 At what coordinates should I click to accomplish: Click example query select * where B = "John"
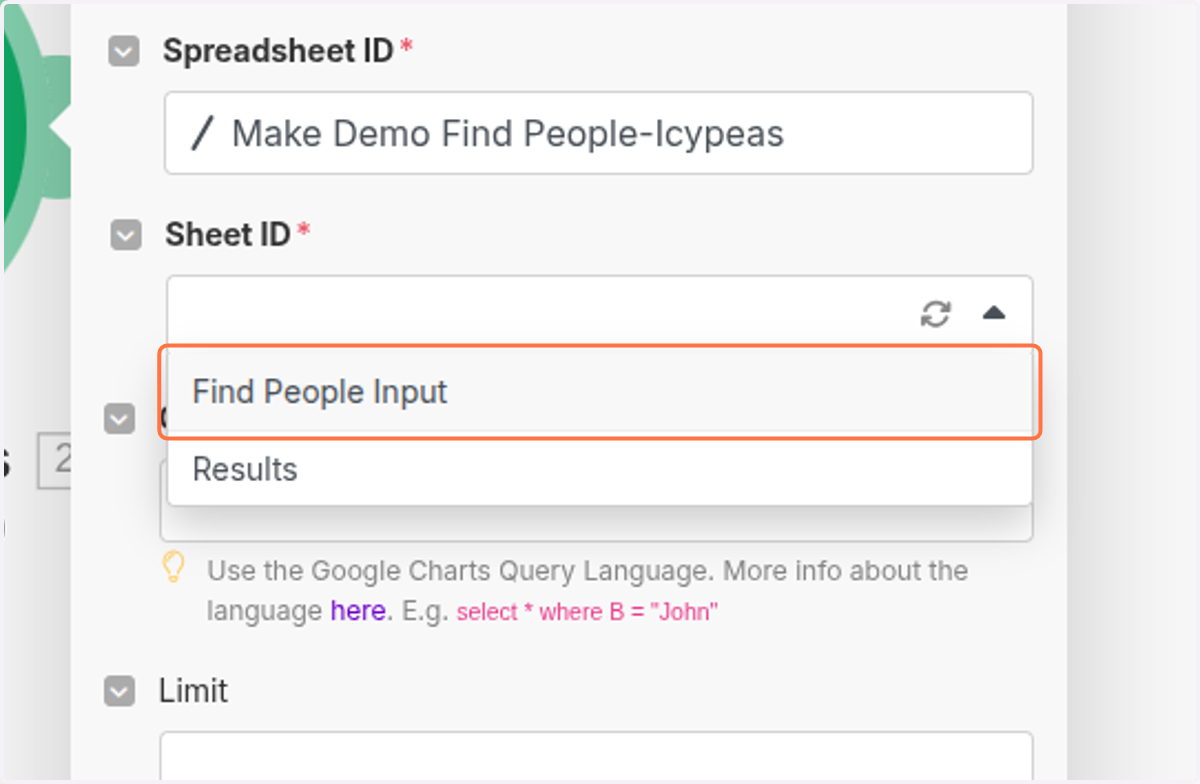click(588, 612)
